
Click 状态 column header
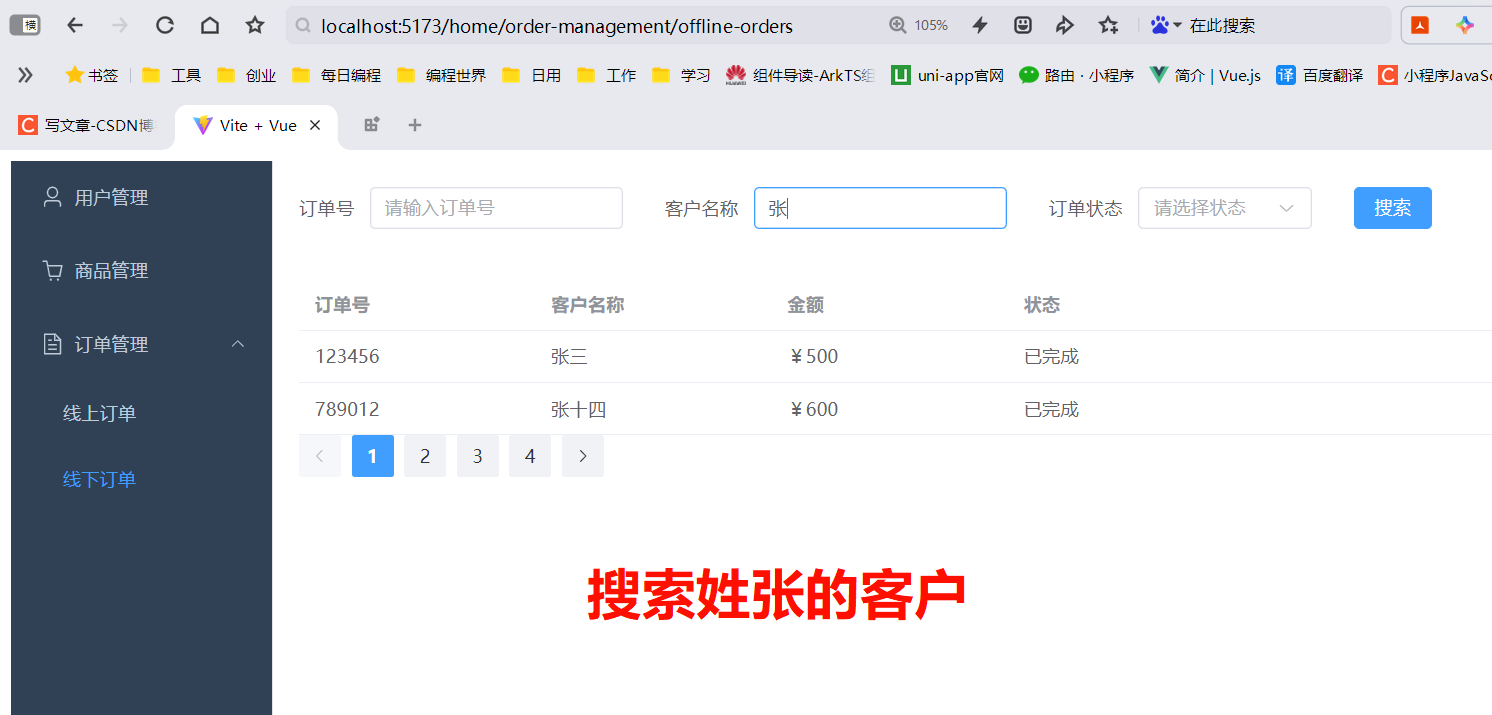click(x=1042, y=305)
